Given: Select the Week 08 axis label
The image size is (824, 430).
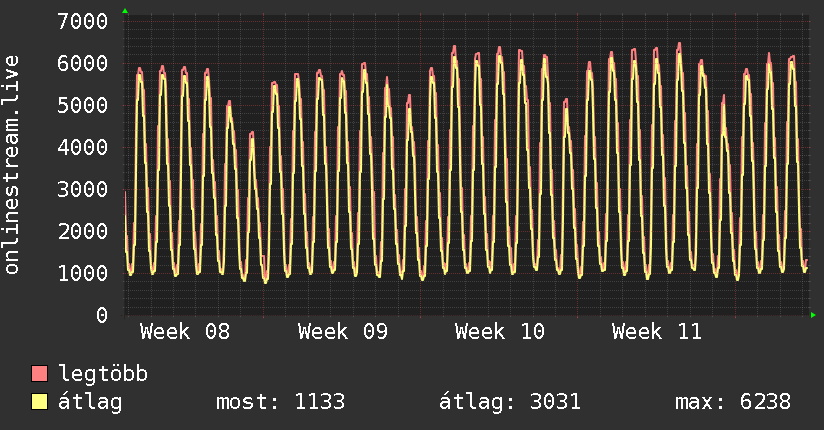Looking at the screenshot, I should coord(184,332).
